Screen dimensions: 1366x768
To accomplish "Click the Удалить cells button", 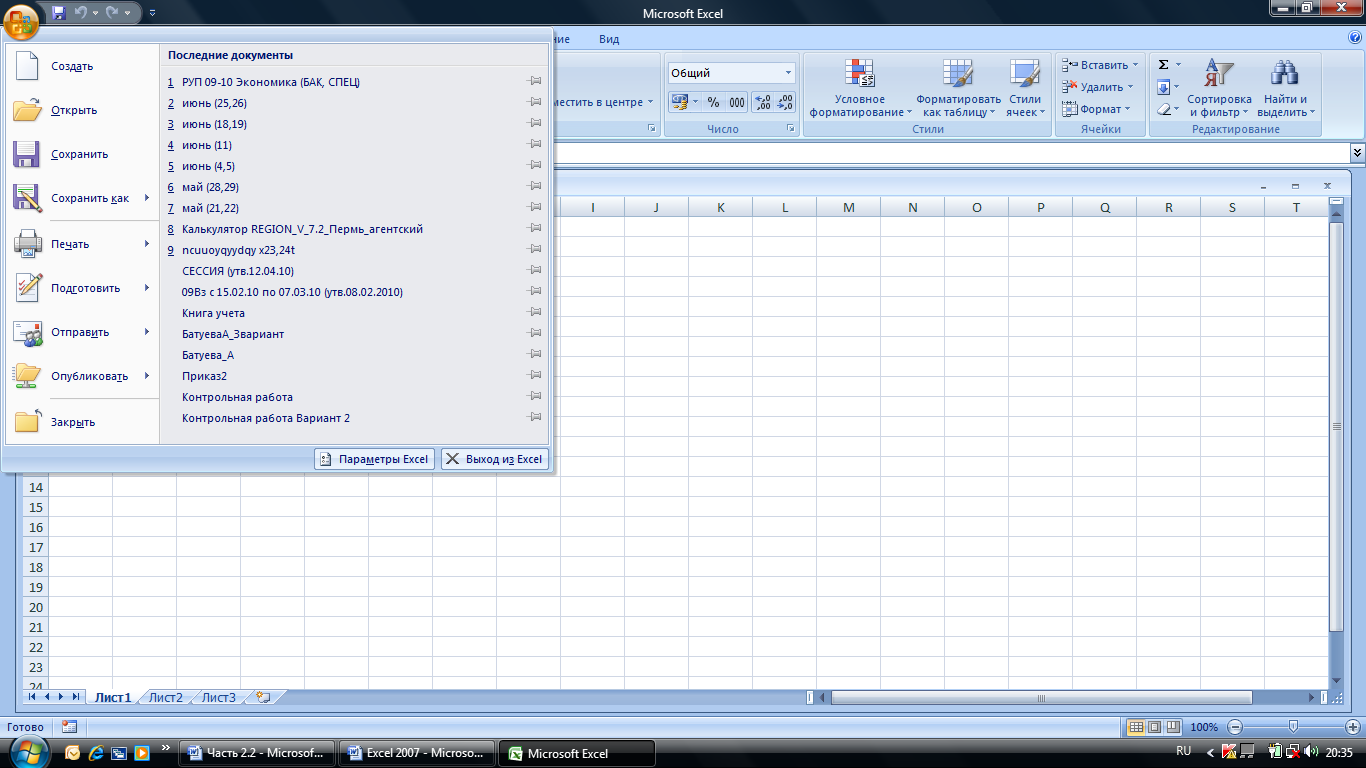I will click(1097, 87).
